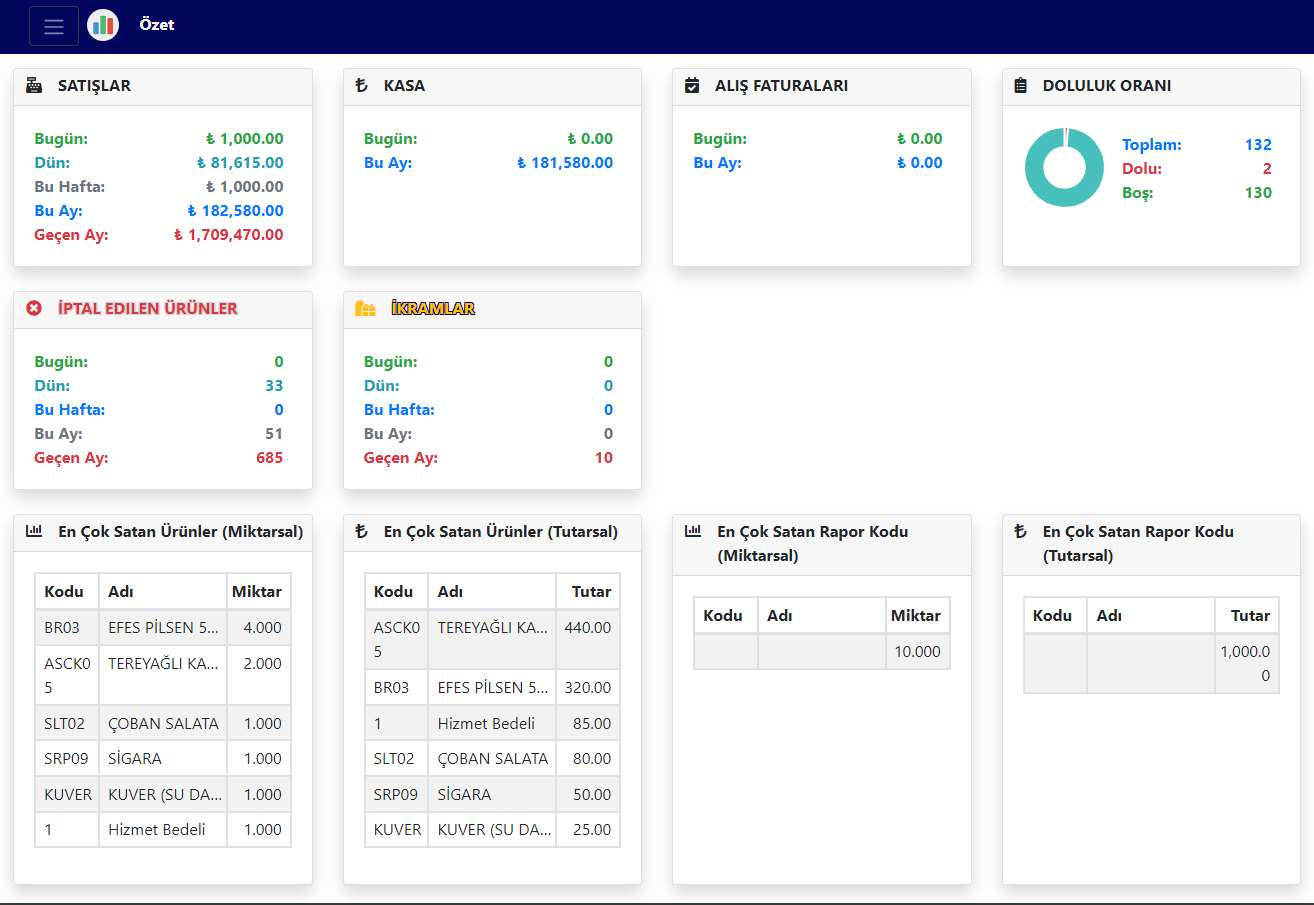Click the cancelled products value 685
The image size is (1314, 905).
[269, 458]
